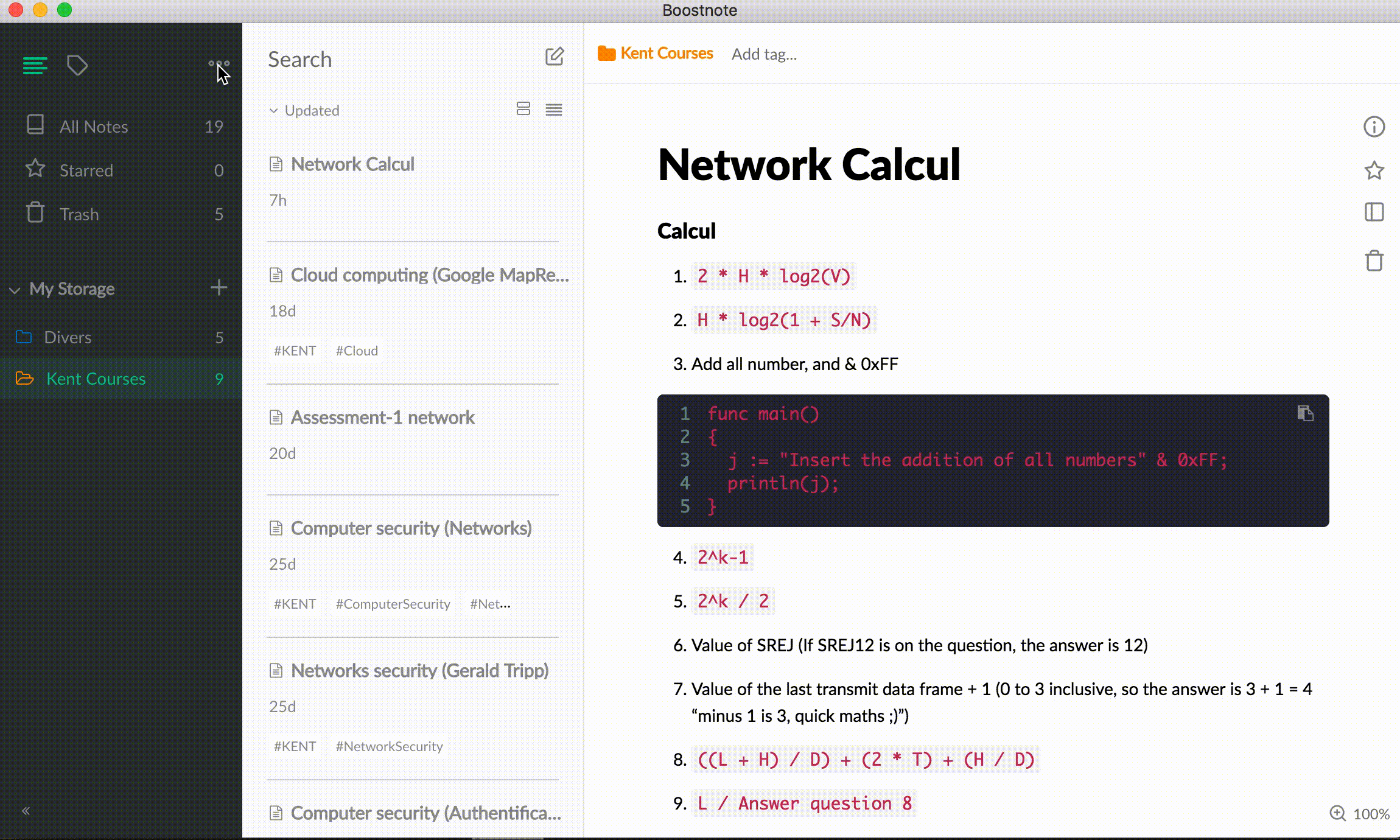Switch note list to compact style
This screenshot has width=1400, height=840.
point(553,110)
